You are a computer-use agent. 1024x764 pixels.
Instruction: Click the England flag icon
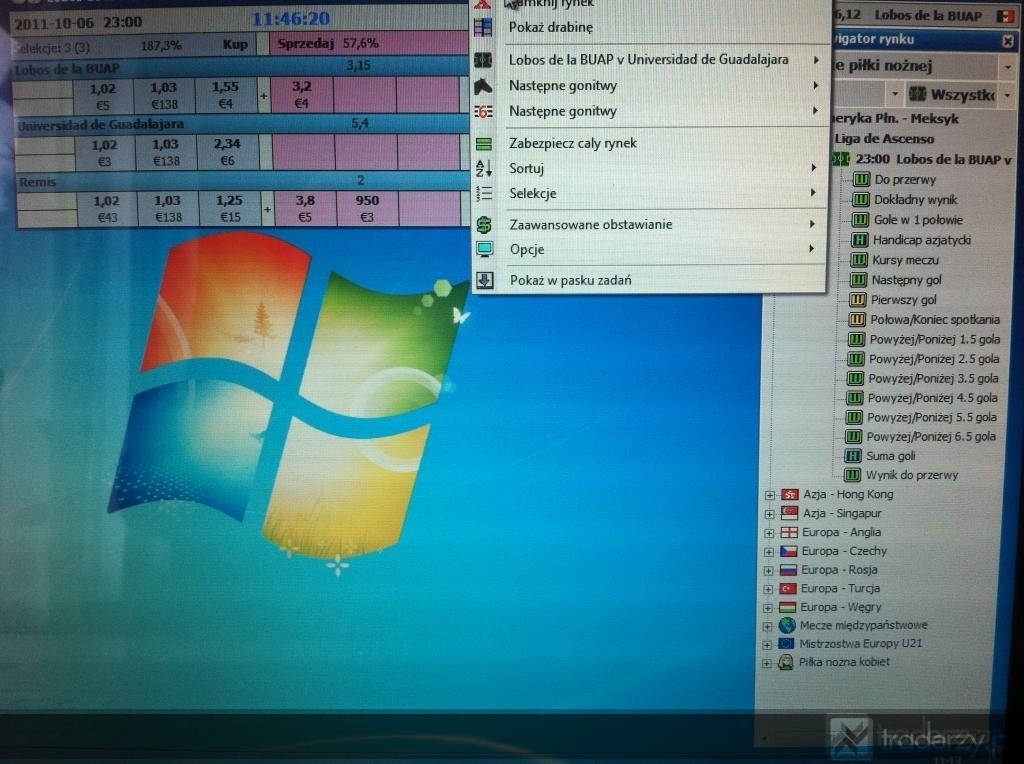[790, 532]
